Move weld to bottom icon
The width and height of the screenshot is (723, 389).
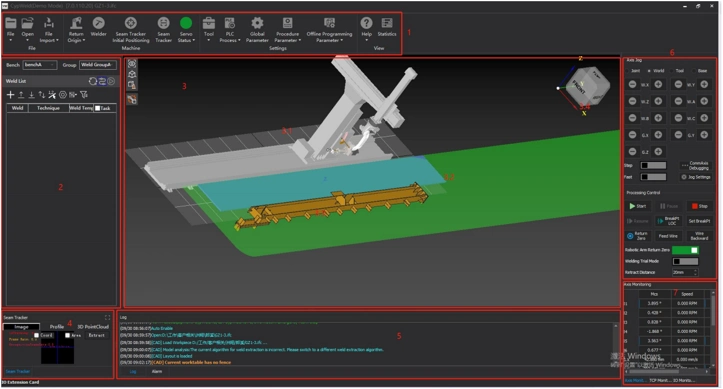pyautogui.click(x=31, y=94)
